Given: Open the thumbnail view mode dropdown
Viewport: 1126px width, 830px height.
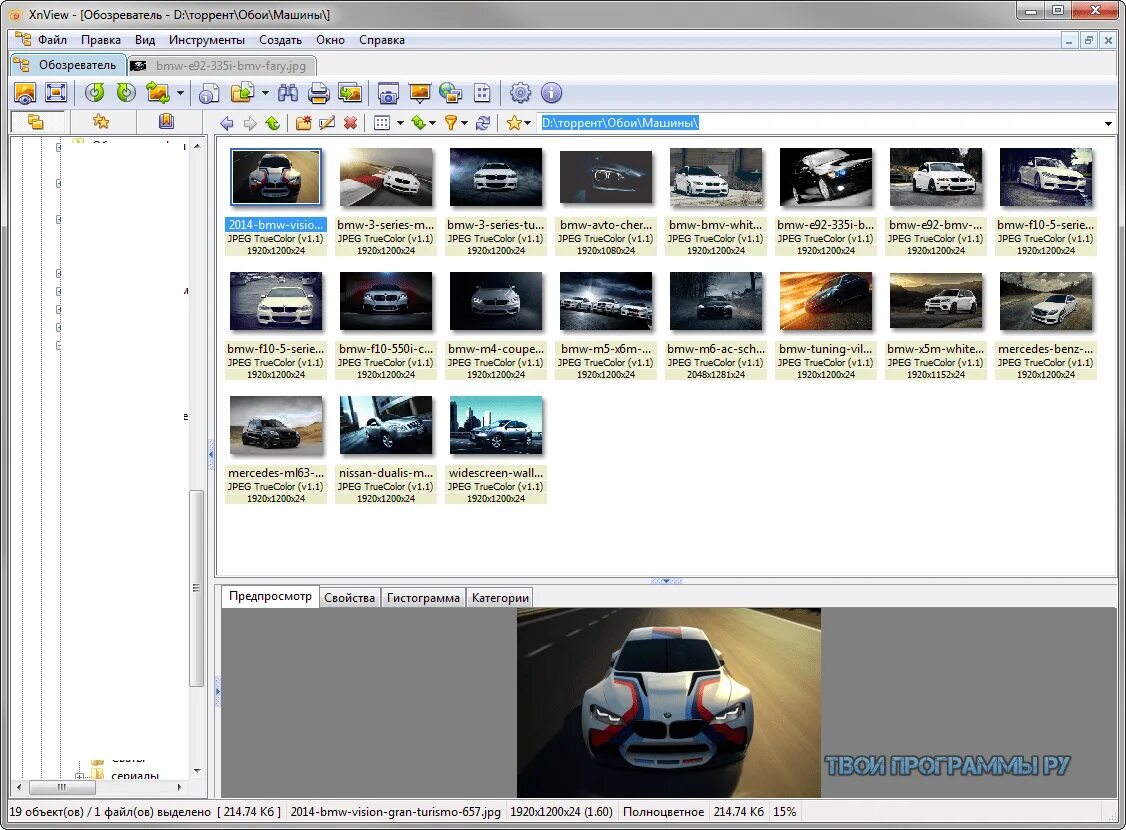Looking at the screenshot, I should (x=400, y=123).
